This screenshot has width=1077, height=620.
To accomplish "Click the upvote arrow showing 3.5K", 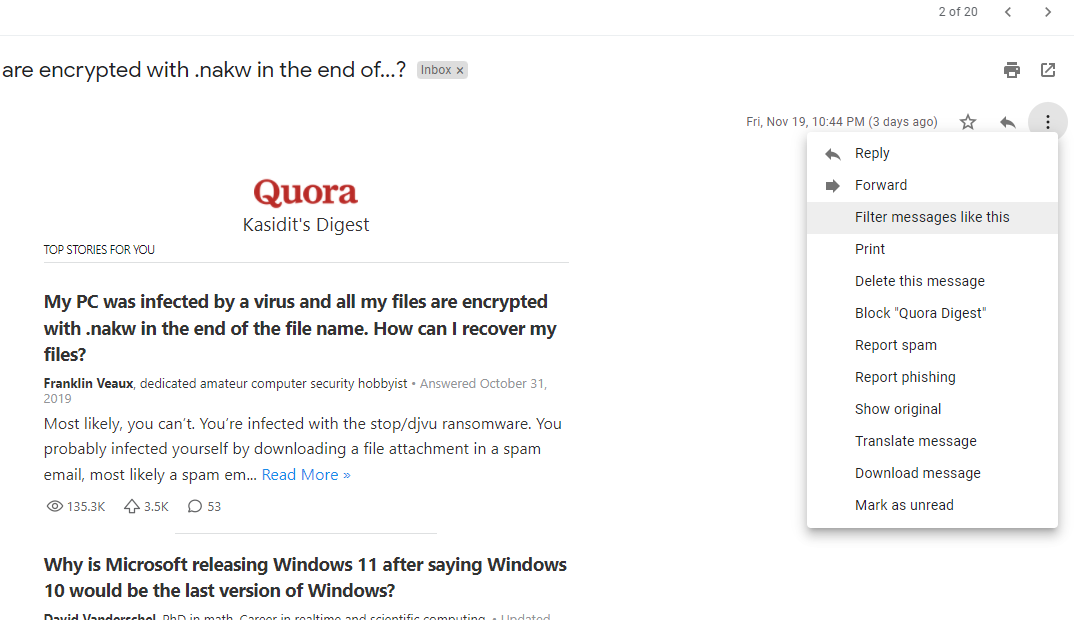I will point(132,507).
